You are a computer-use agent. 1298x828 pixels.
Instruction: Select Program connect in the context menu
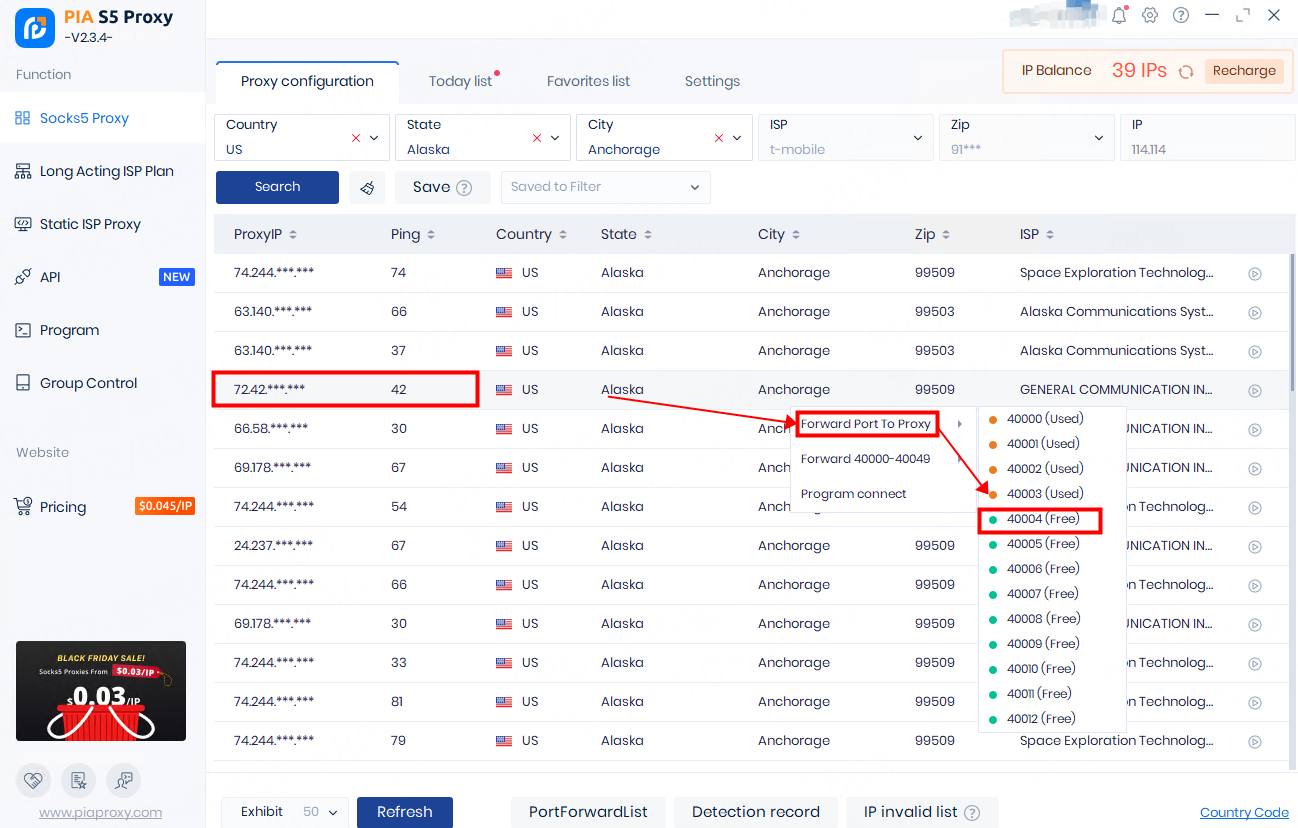(x=853, y=494)
